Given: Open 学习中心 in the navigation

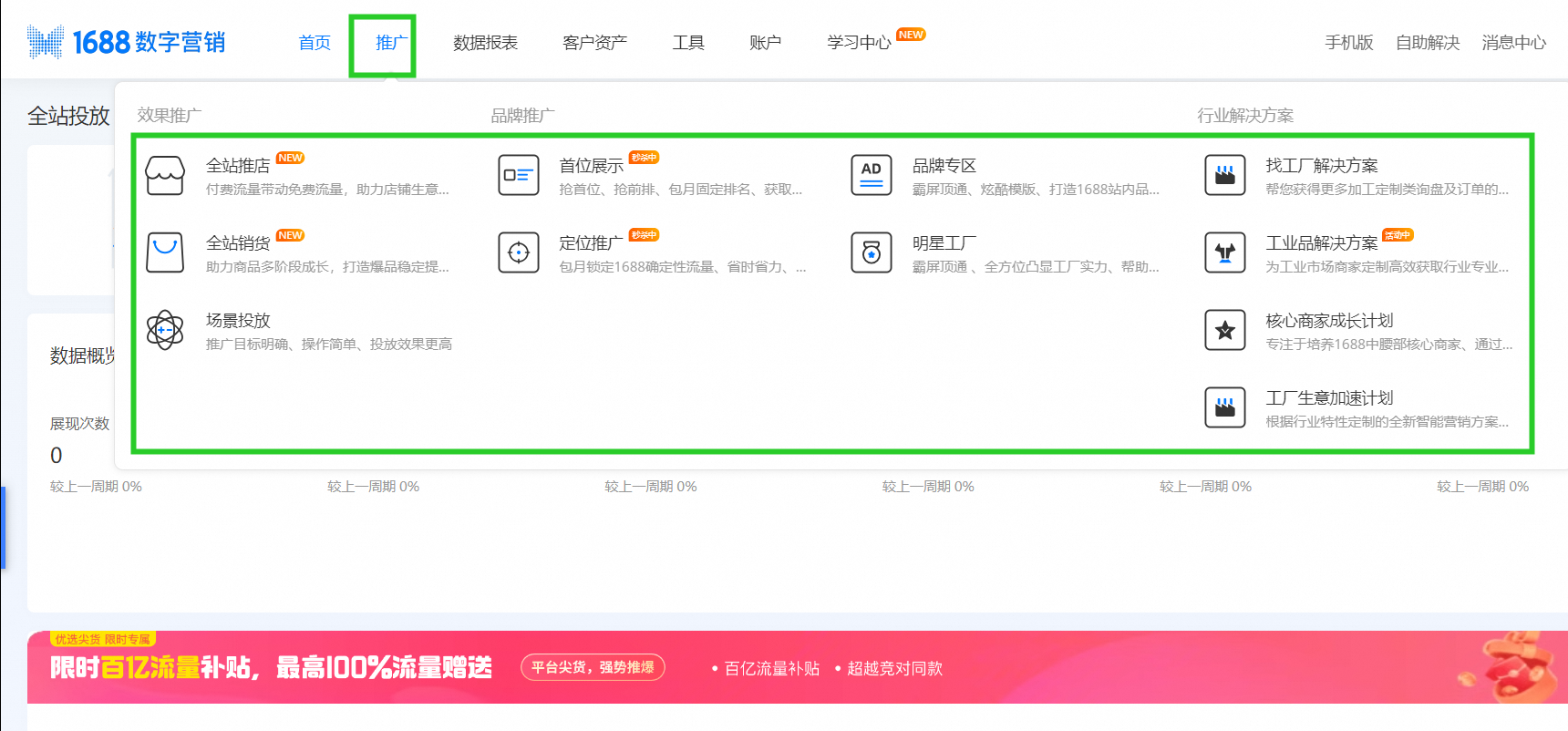Looking at the screenshot, I should coord(859,43).
